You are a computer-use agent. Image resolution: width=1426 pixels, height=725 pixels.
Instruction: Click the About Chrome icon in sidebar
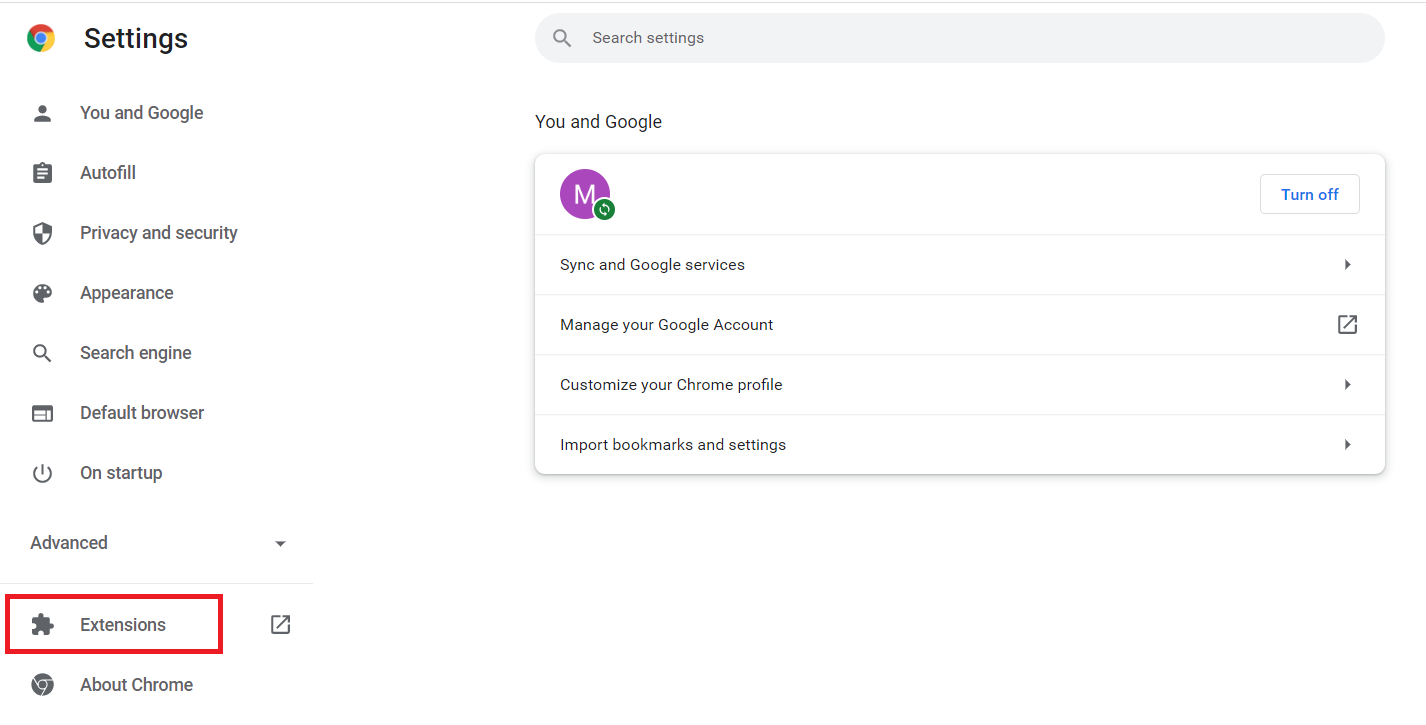tap(42, 685)
